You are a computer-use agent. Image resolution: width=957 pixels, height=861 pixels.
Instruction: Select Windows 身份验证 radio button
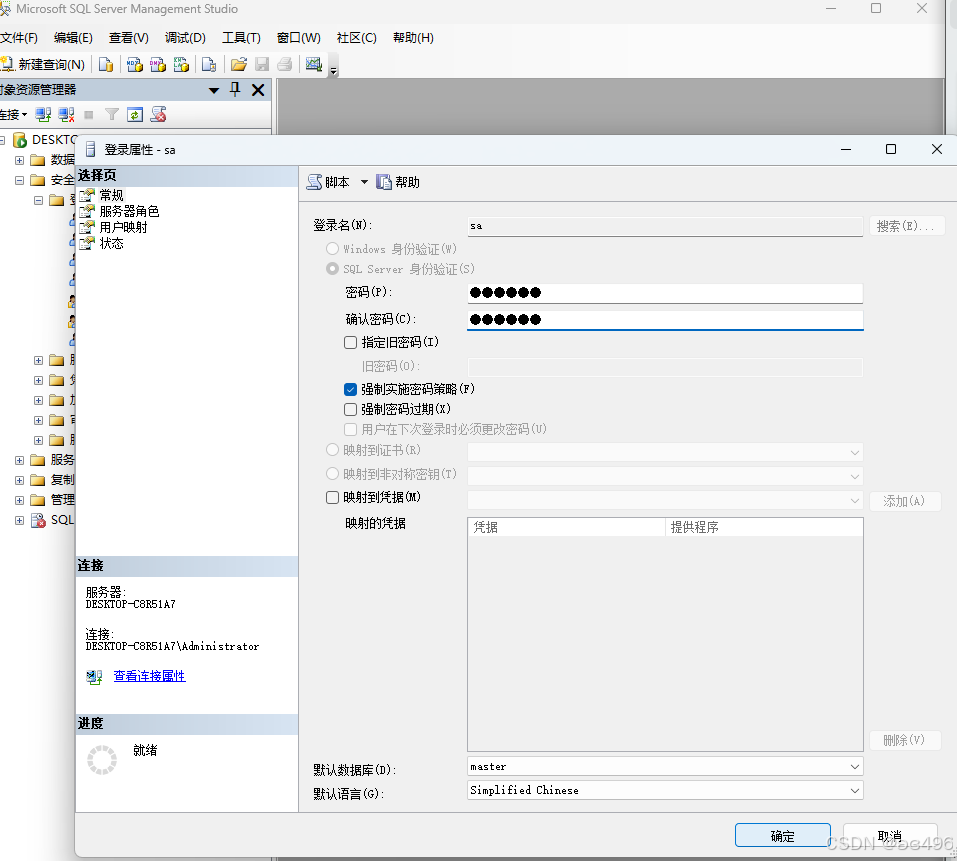[x=332, y=248]
